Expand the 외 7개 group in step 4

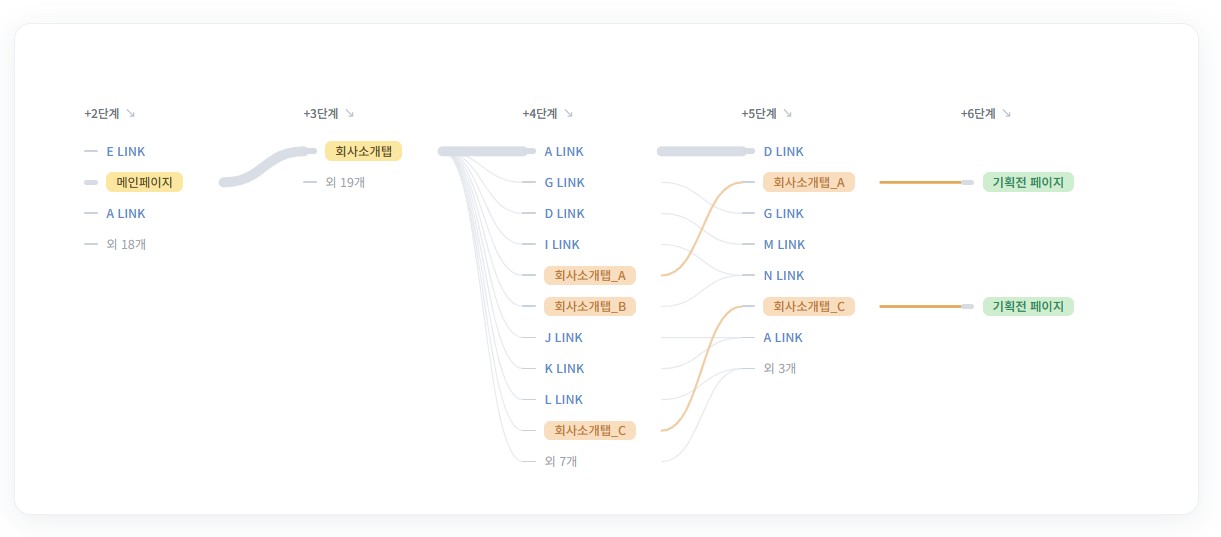coord(561,461)
